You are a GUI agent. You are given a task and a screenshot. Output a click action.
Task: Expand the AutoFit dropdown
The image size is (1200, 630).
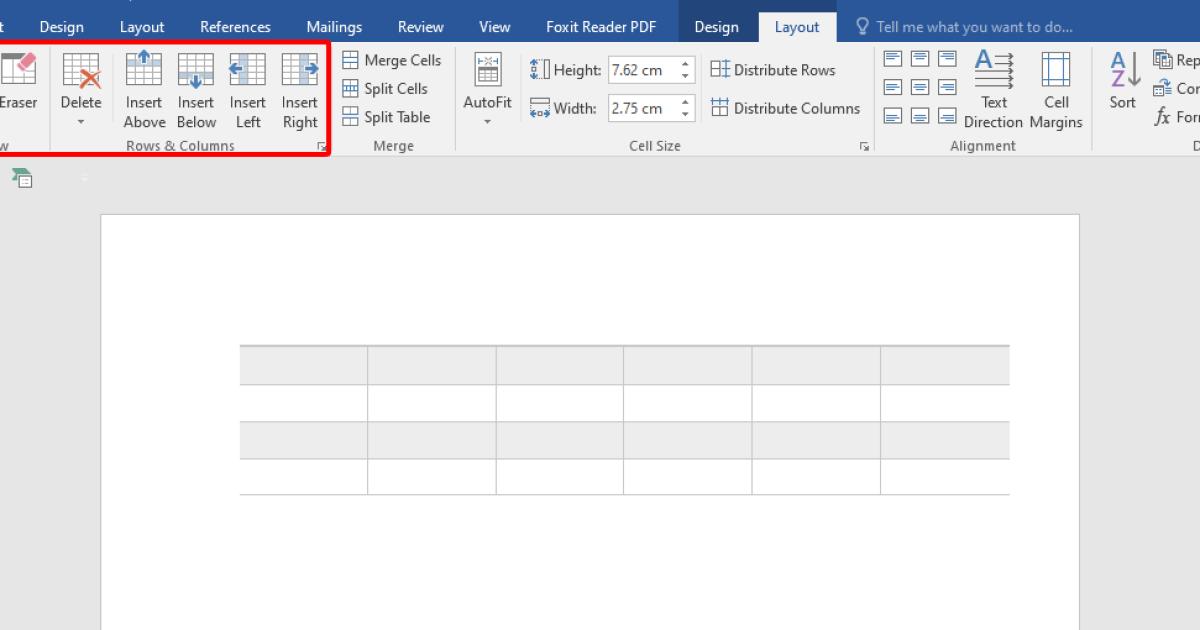click(x=487, y=122)
